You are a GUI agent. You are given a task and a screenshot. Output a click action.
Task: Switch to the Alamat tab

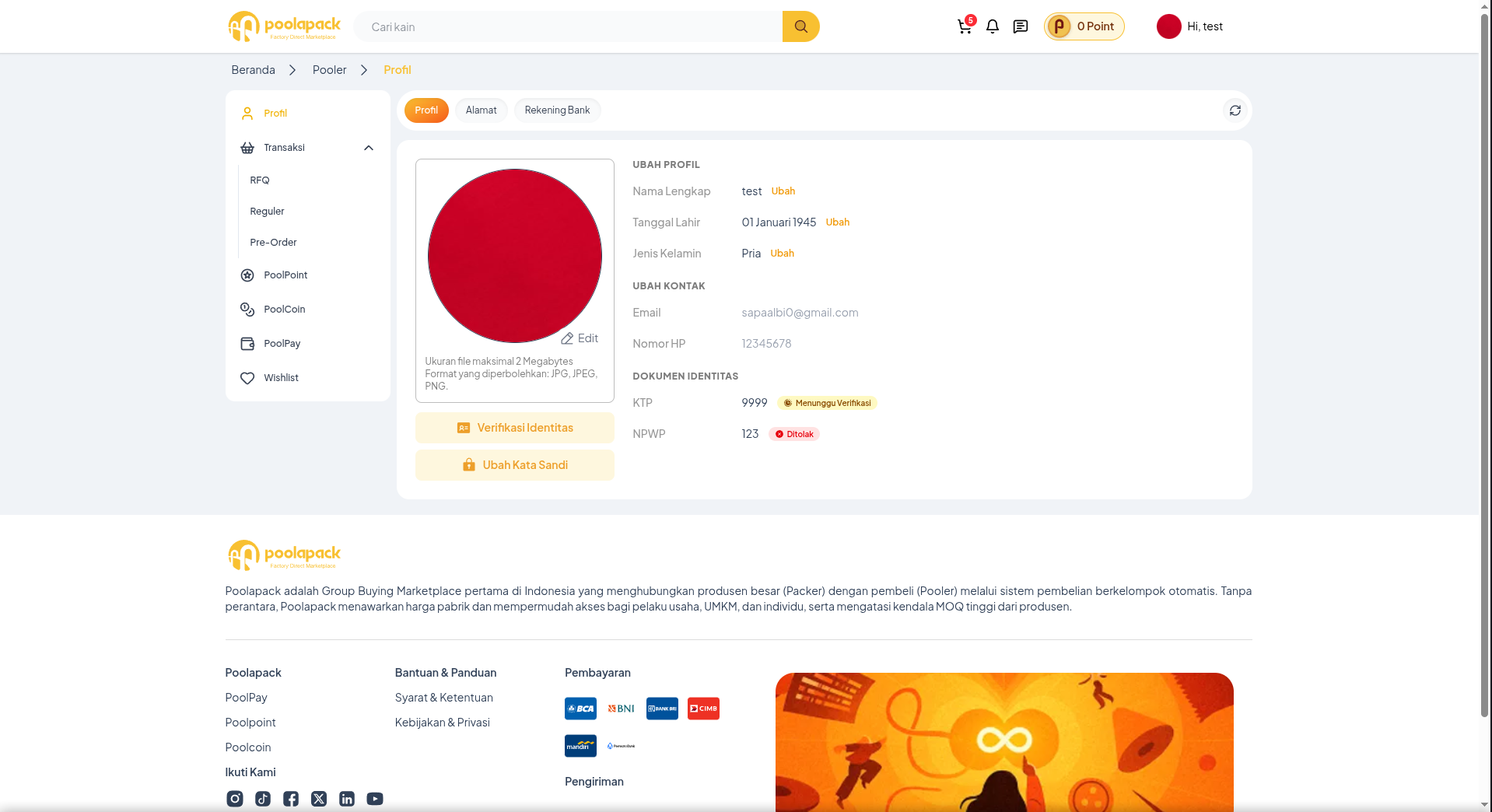[x=481, y=110]
